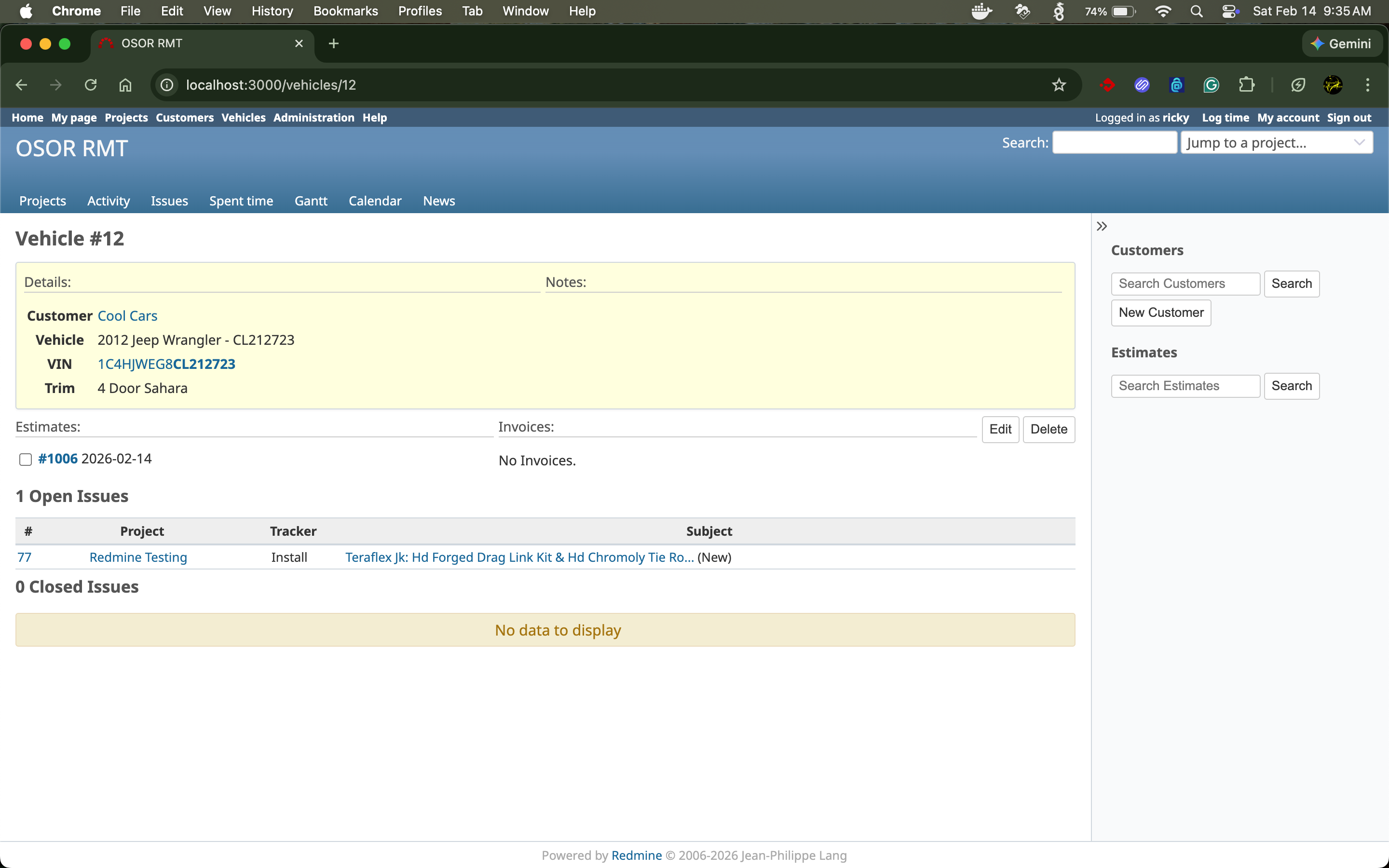Open macOS Control Center in menu bar

tap(1229, 11)
